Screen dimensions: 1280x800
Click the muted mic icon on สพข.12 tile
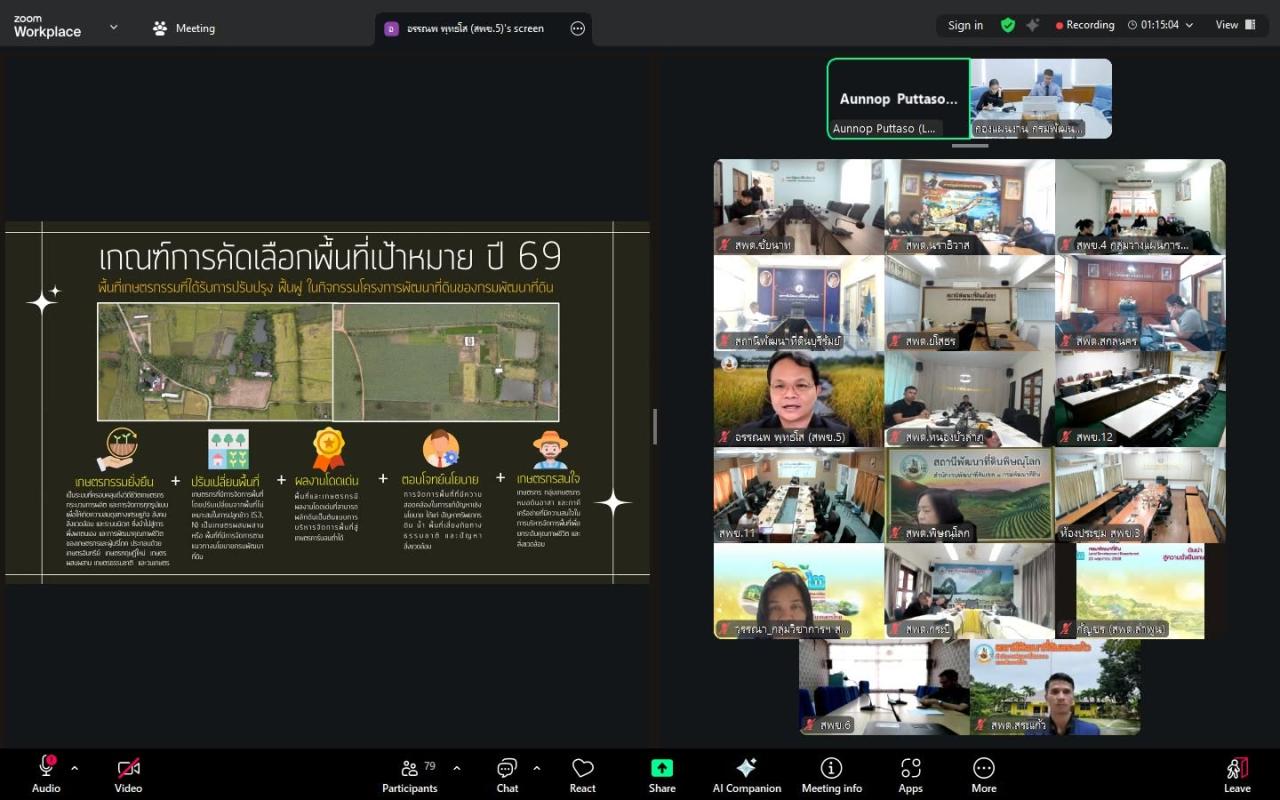(x=1066, y=437)
